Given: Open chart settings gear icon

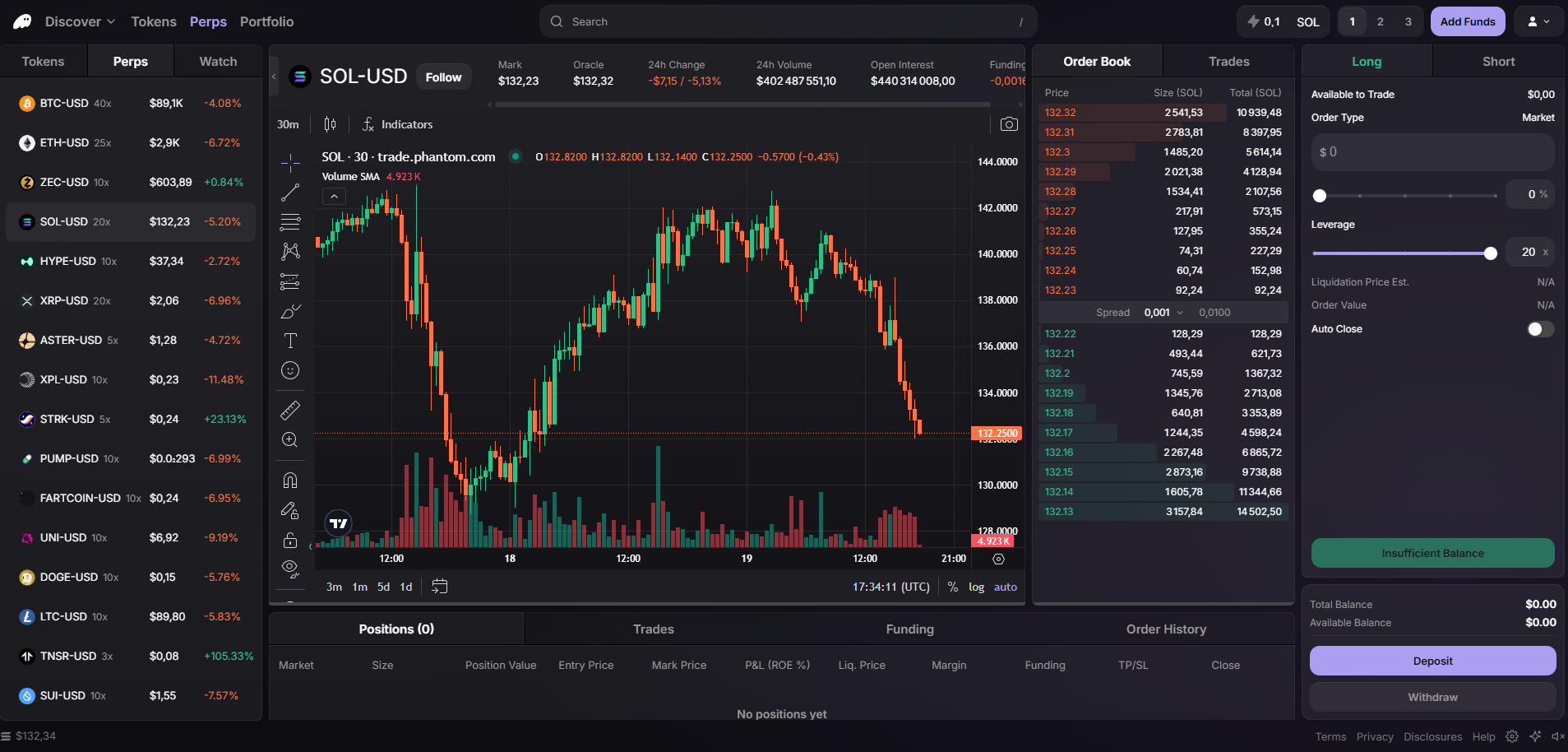Looking at the screenshot, I should [x=998, y=559].
